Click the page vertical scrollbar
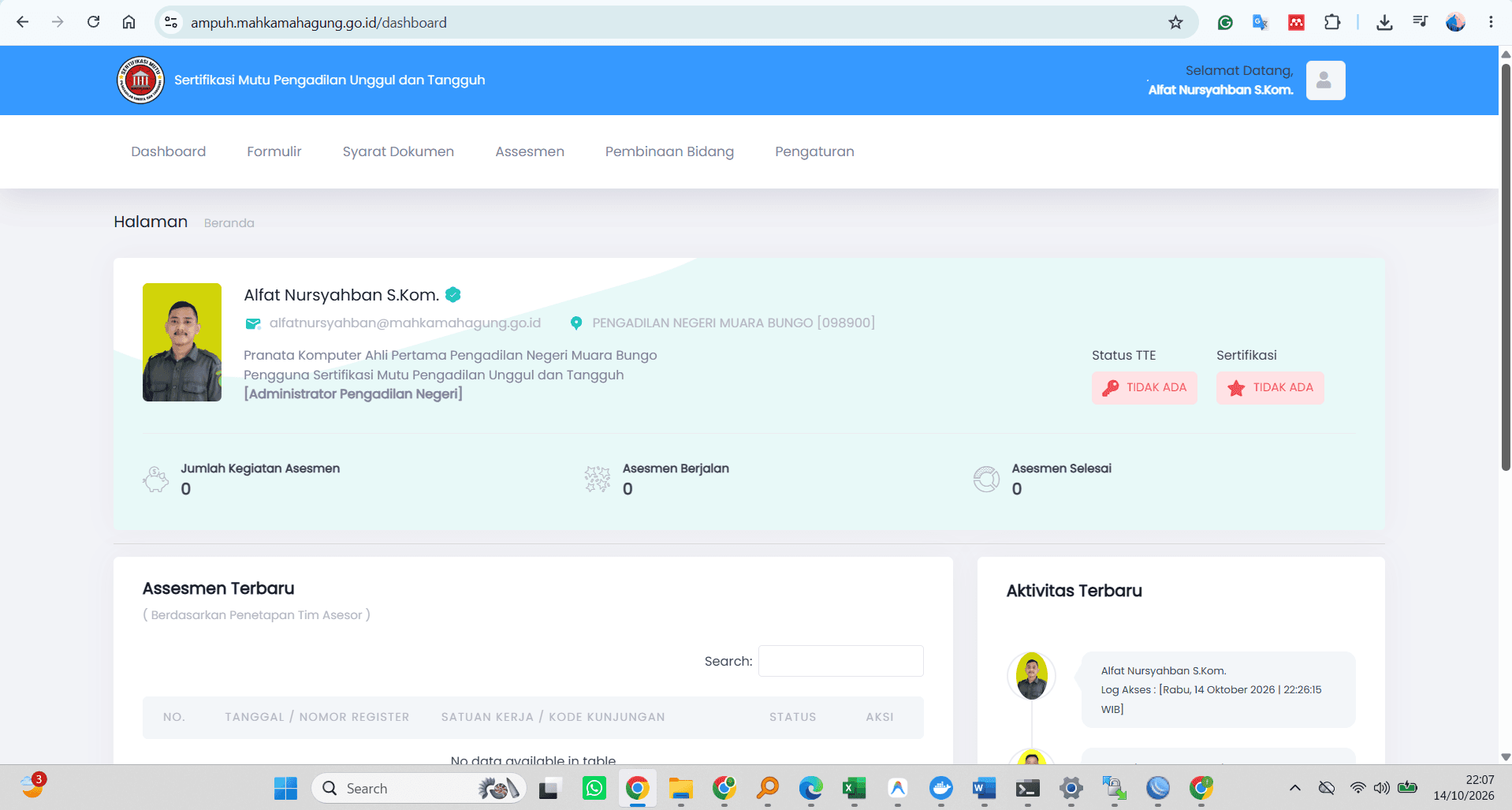This screenshot has height=810, width=1512. 1506,268
